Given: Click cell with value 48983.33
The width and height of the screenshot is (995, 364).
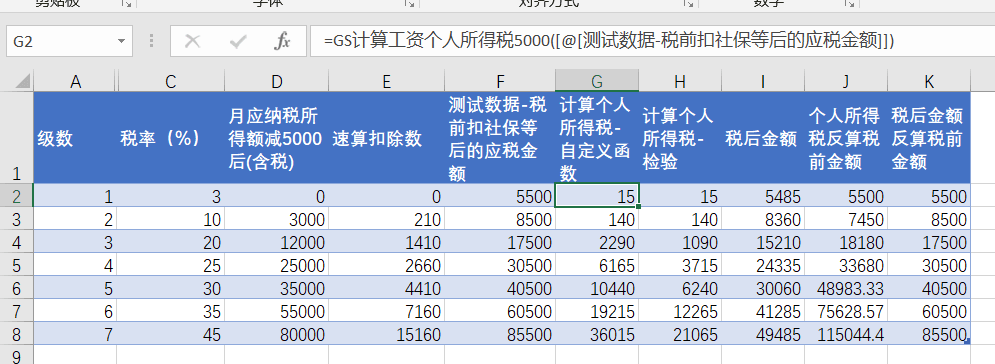Looking at the screenshot, I should point(846,288).
